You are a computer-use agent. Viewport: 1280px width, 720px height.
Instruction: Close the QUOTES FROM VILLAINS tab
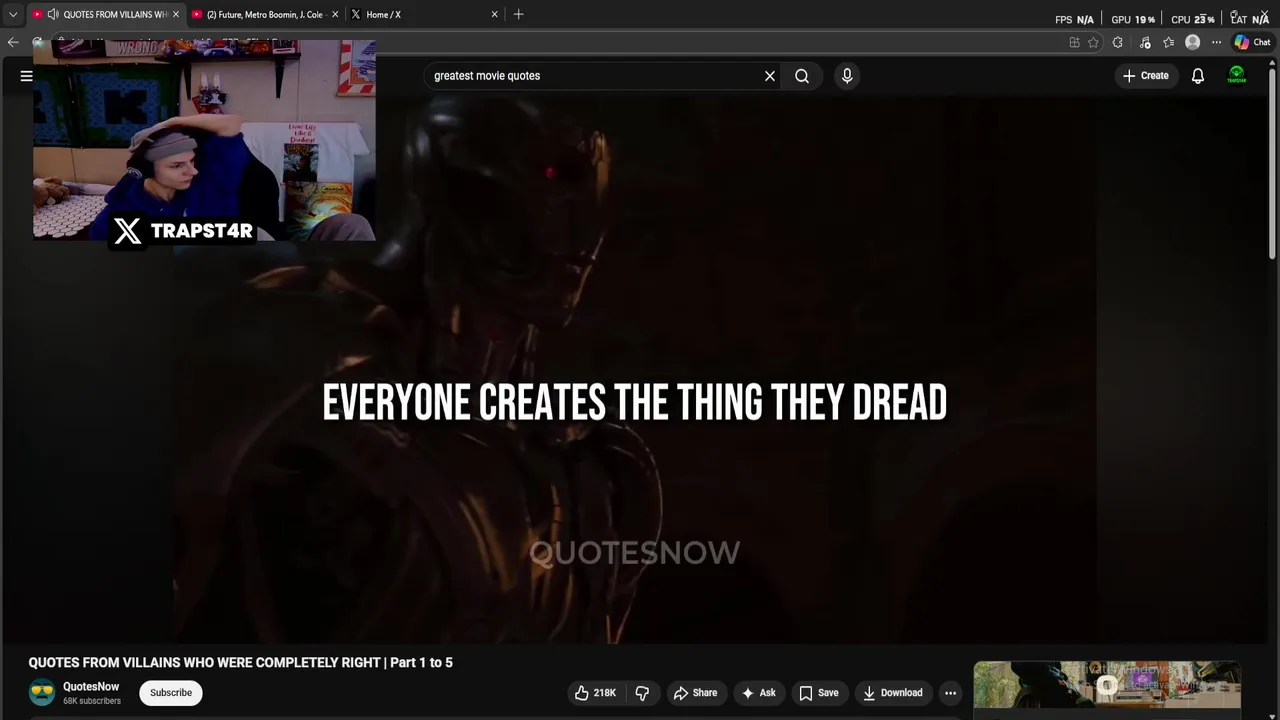(x=176, y=15)
